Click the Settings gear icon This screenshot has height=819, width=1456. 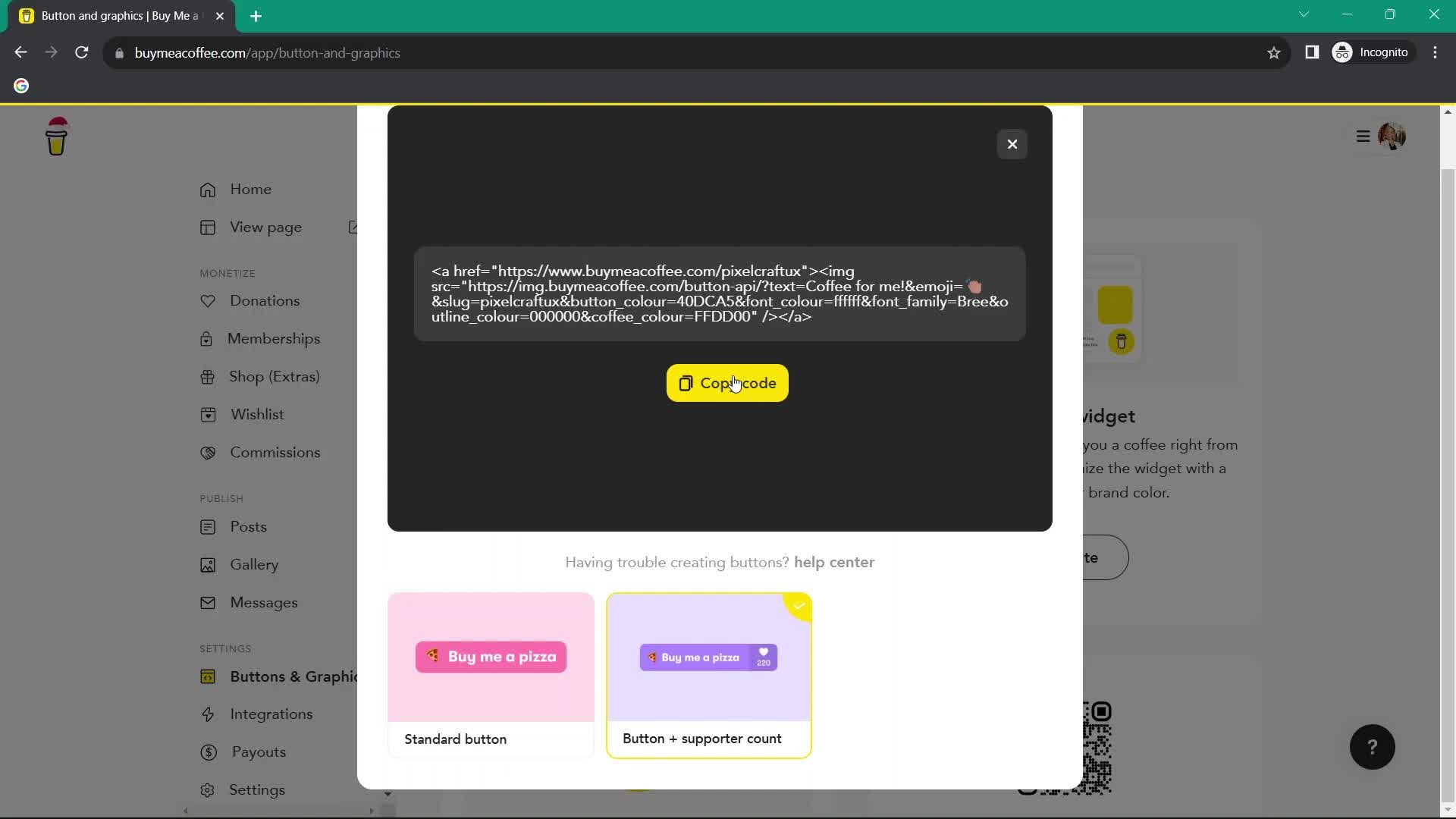(208, 790)
